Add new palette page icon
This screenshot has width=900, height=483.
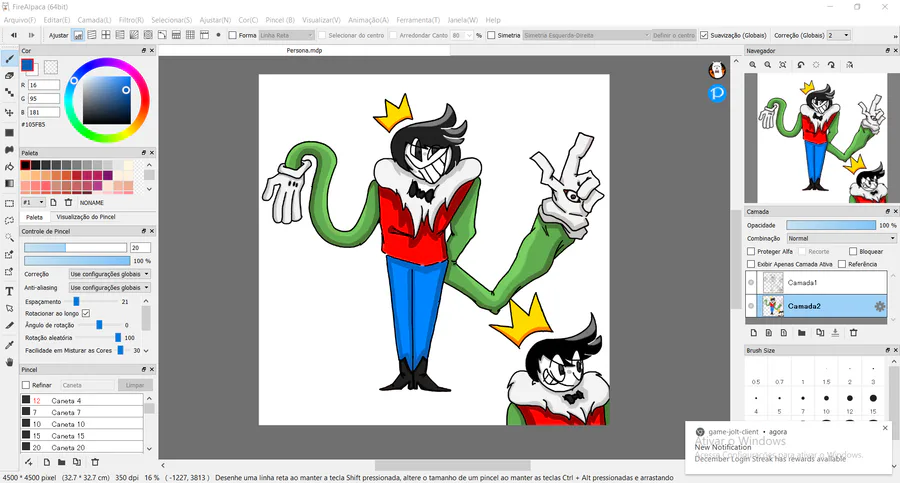(x=53, y=202)
